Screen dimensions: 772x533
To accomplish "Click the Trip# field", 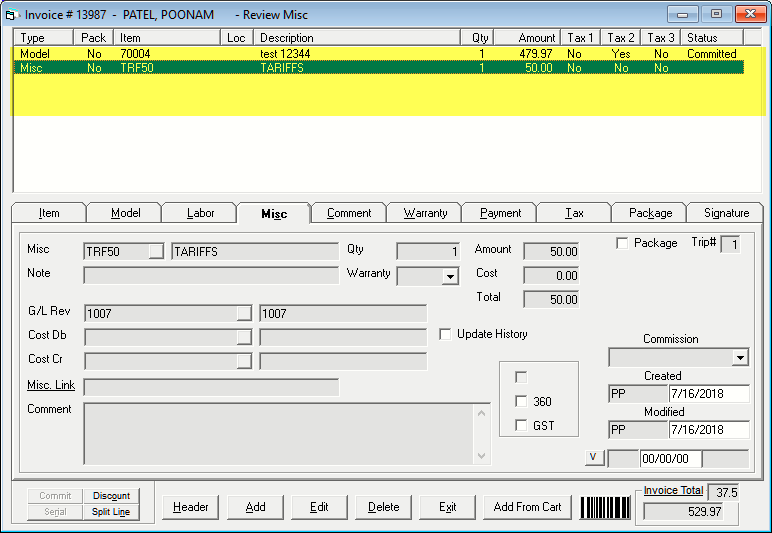I will (730, 245).
